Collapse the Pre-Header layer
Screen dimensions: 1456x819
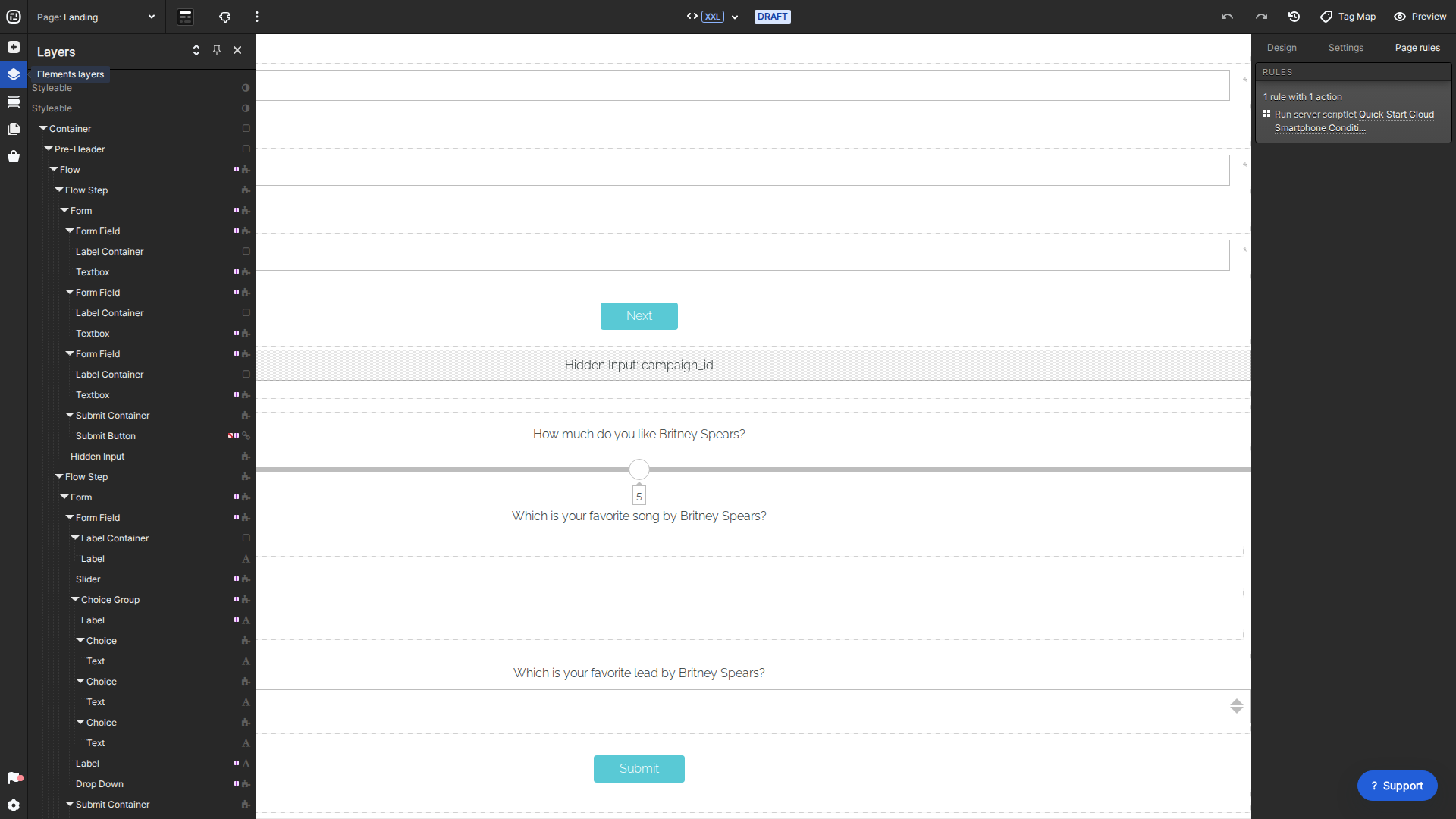49,149
